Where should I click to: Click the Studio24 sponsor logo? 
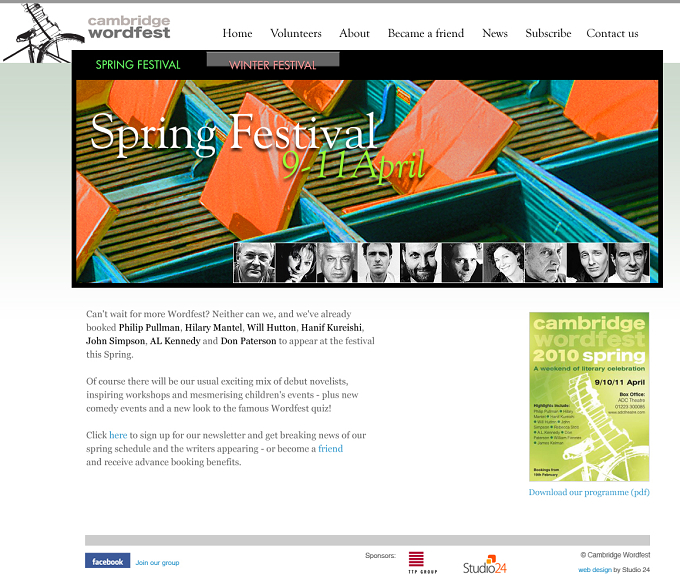click(485, 565)
